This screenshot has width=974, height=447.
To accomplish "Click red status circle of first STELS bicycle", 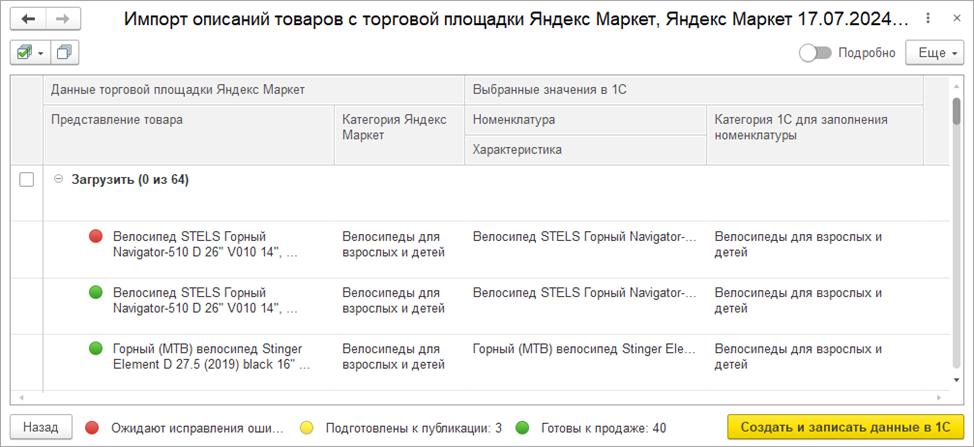I will click(96, 237).
